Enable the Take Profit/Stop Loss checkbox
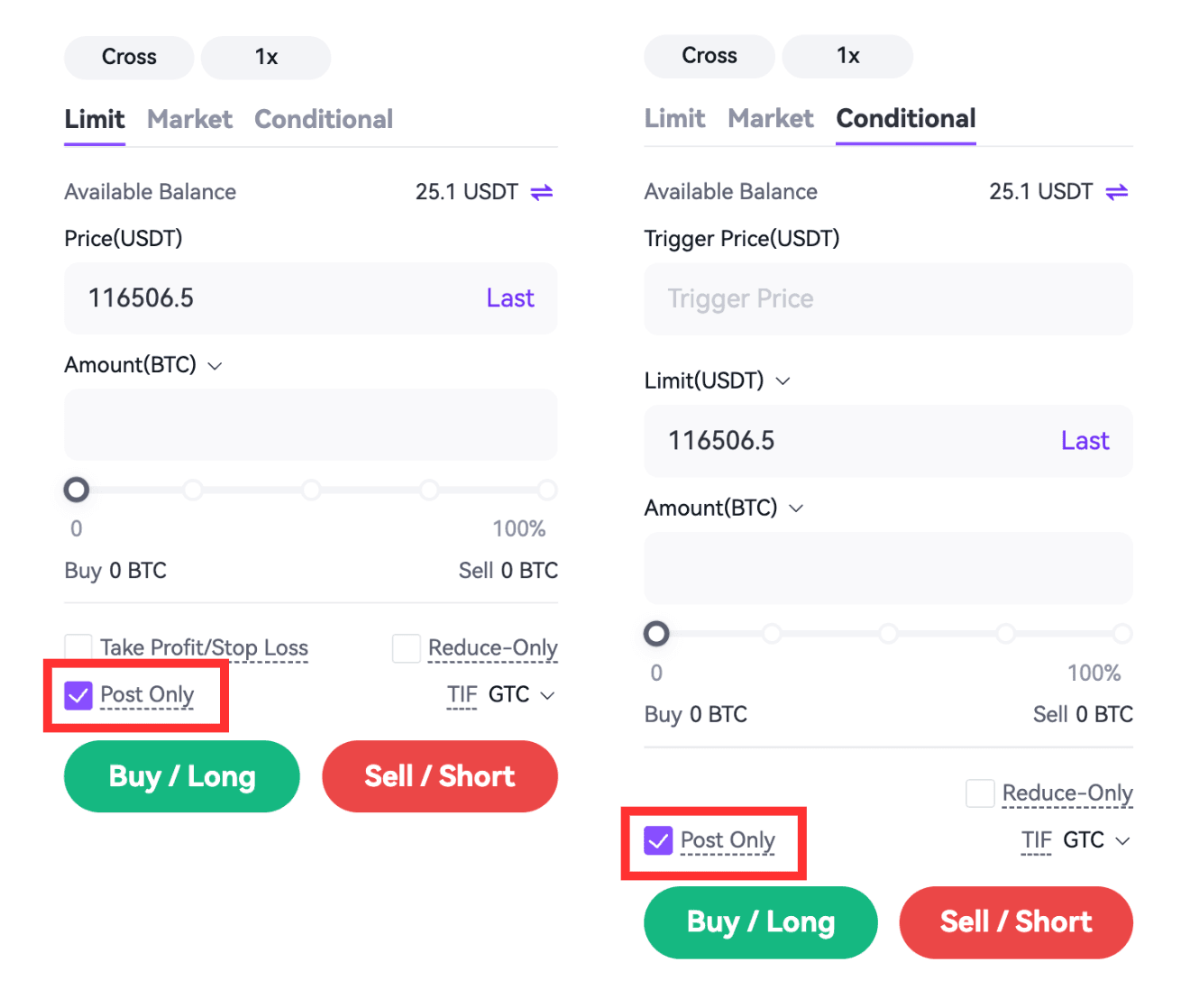Screen dimensions: 1181x1008 pos(78,647)
